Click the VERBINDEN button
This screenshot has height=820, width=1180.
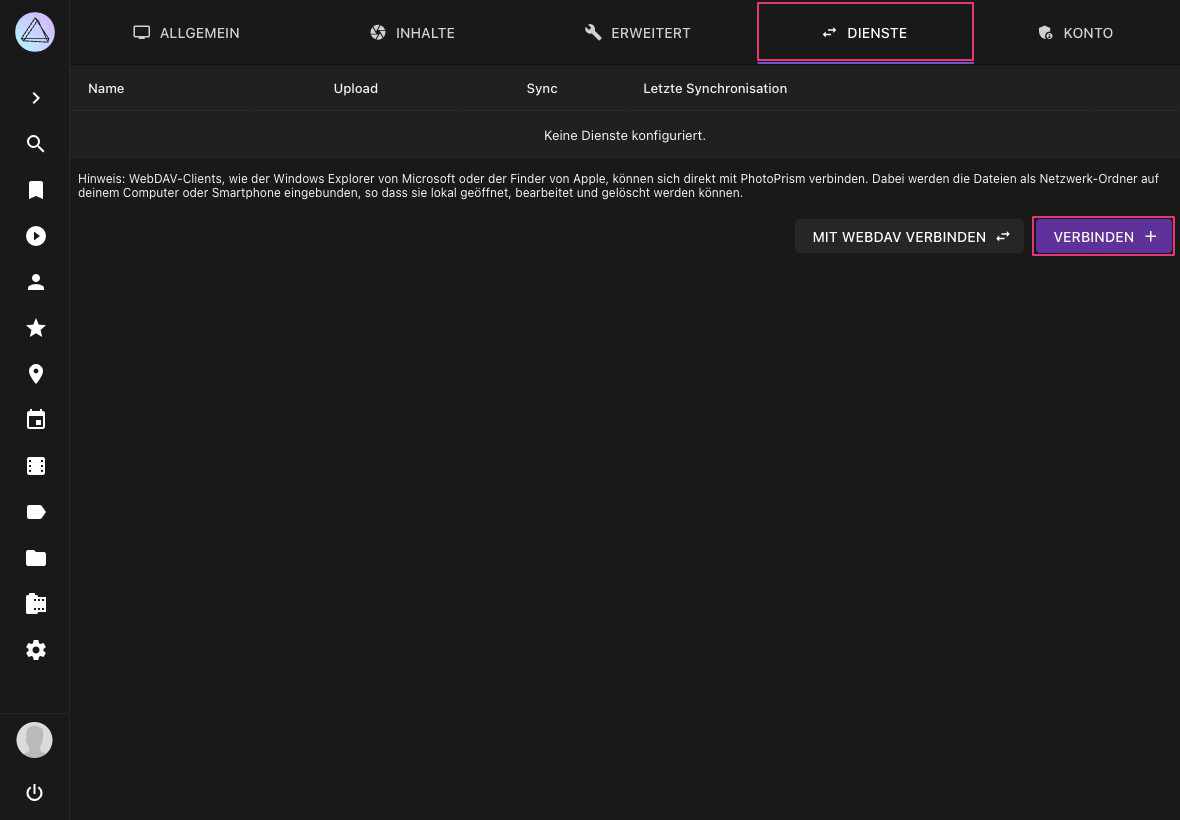click(x=1103, y=236)
